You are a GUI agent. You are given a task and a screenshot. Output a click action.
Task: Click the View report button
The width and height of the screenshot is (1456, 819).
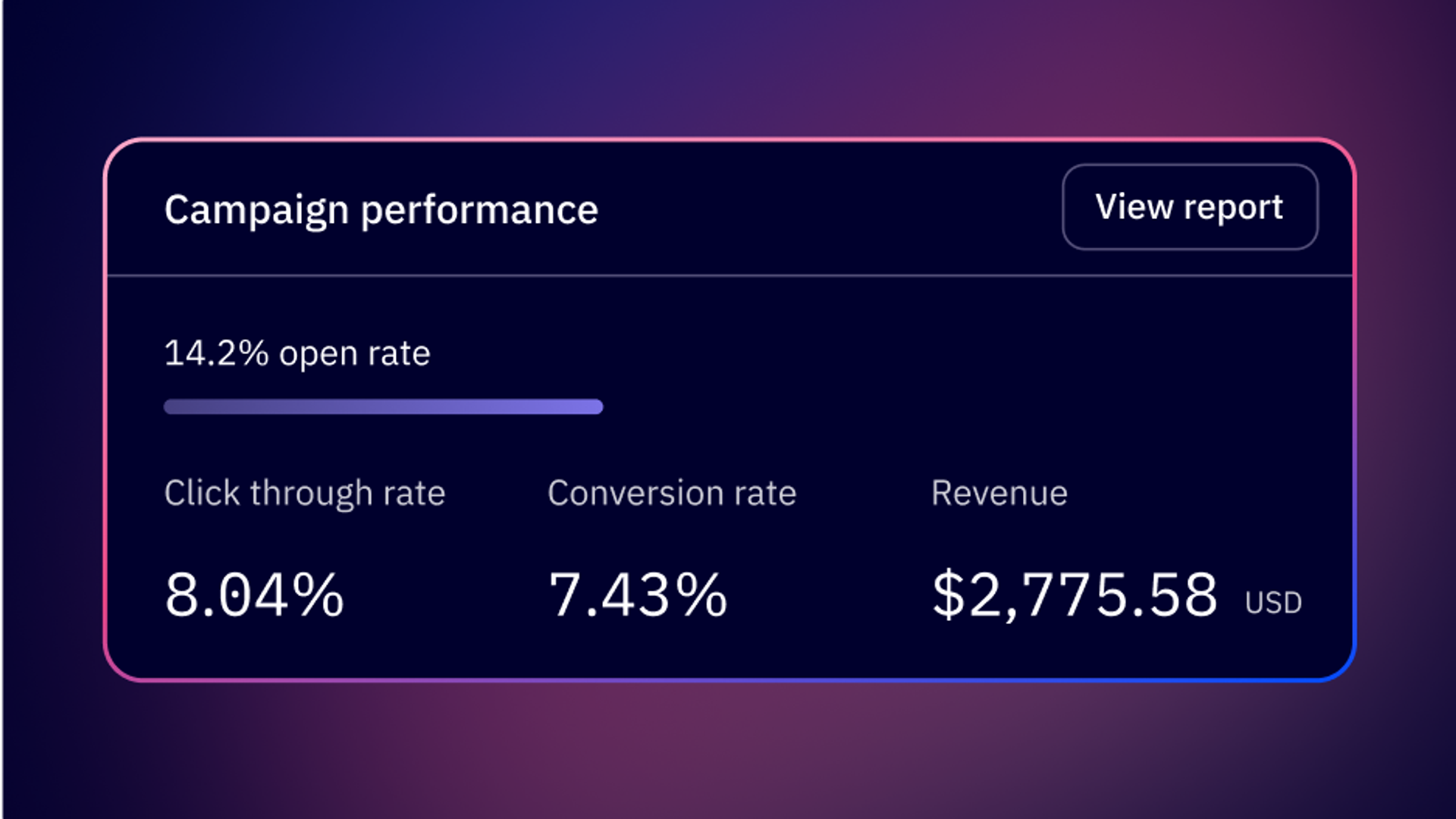pyautogui.click(x=1189, y=207)
